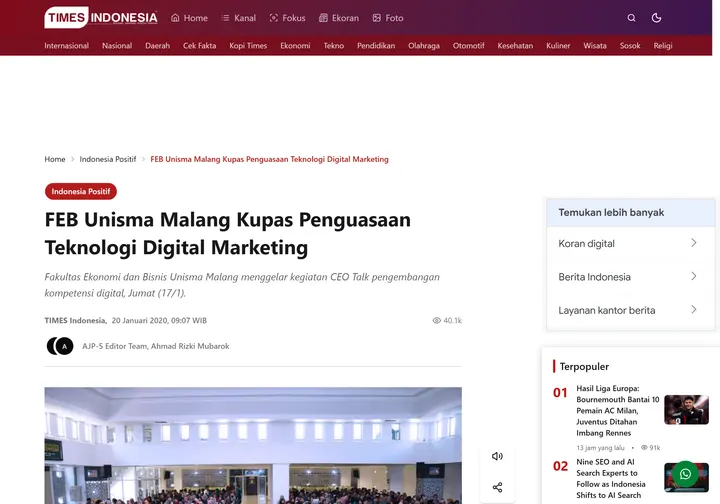The image size is (720, 504).
Task: Open the Hasil Liga Europa popular story
Action: (x=618, y=410)
